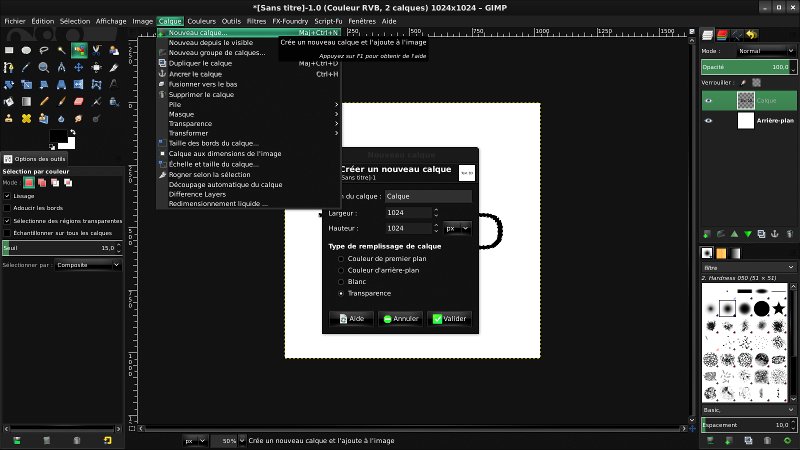Enable Adoucir les bords checkbox

click(x=7, y=208)
